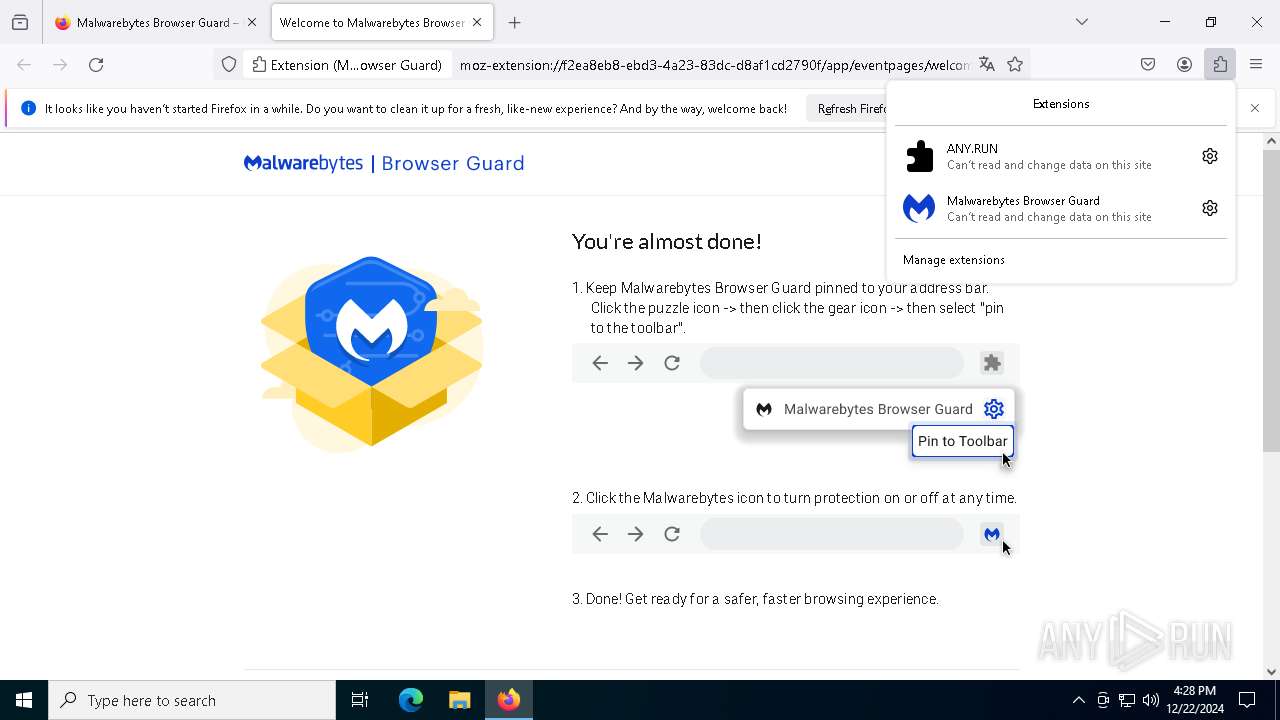Image resolution: width=1280 pixels, height=720 pixels.
Task: Open the Firefox account icon
Action: (x=1184, y=65)
